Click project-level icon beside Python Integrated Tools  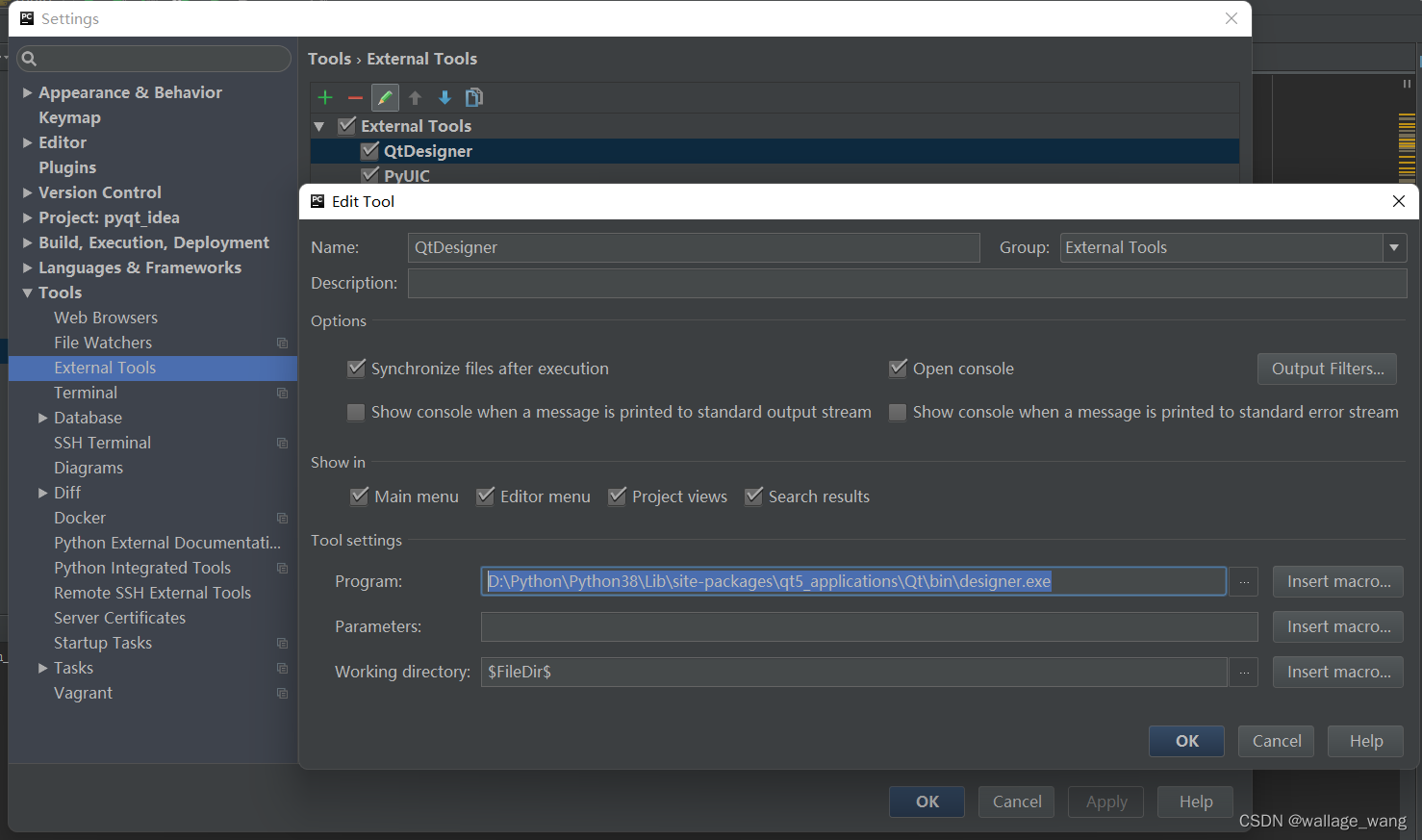282,568
